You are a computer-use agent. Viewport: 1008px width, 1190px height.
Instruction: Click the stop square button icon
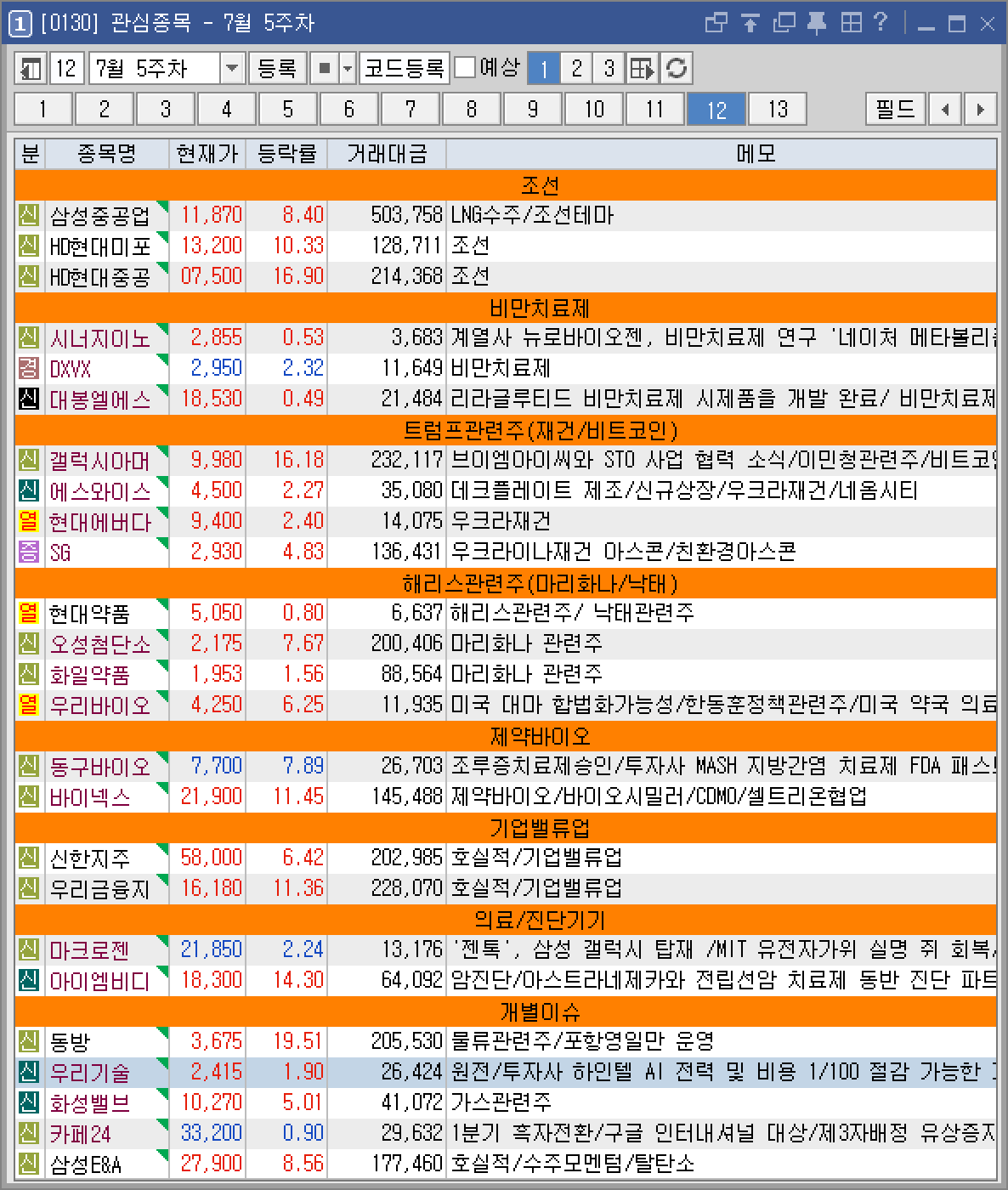point(323,69)
